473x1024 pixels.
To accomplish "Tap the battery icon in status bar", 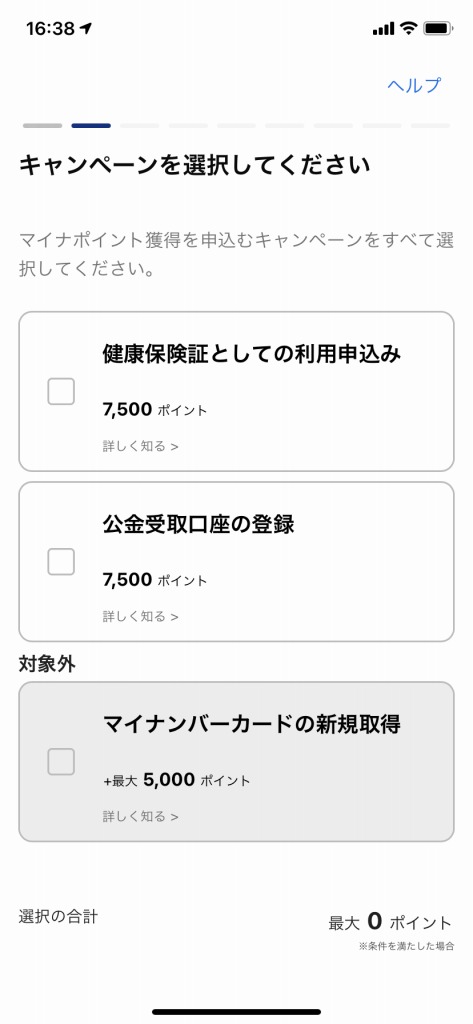I will tap(438, 28).
